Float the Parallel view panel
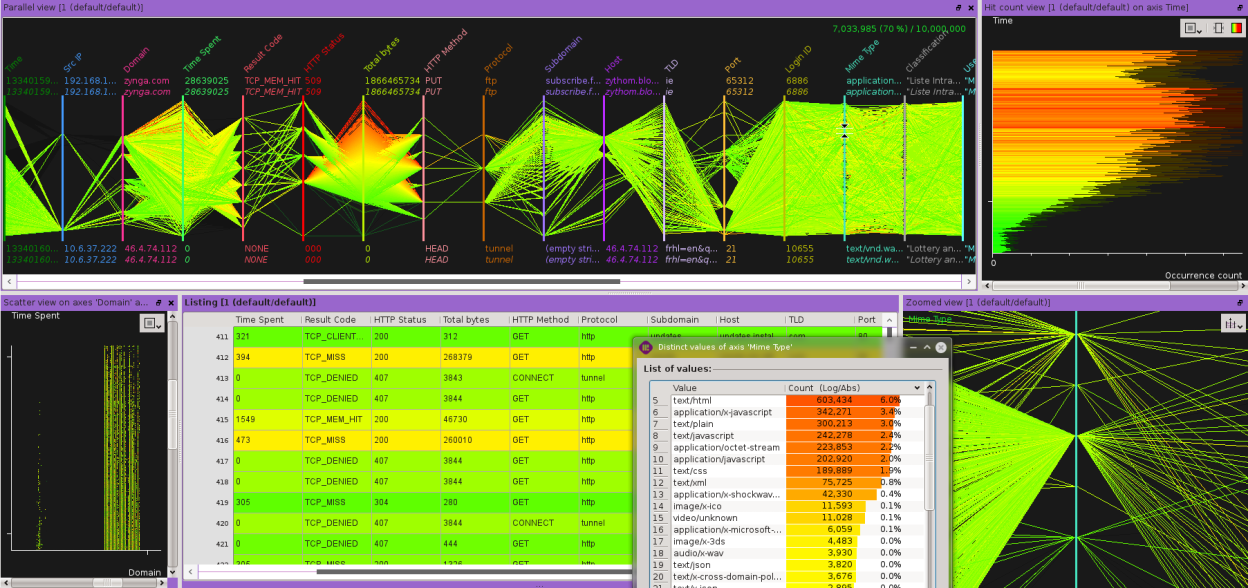1248x588 pixels. coord(958,7)
